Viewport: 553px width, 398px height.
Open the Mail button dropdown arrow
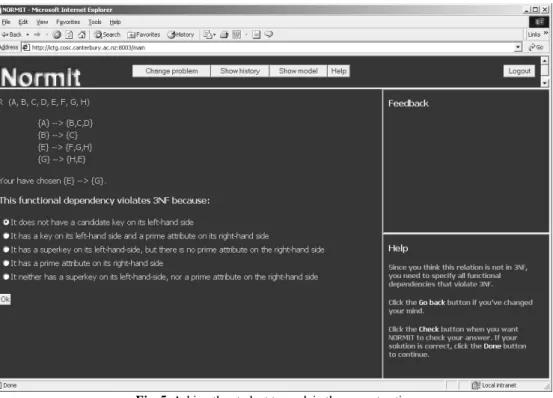coord(214,35)
